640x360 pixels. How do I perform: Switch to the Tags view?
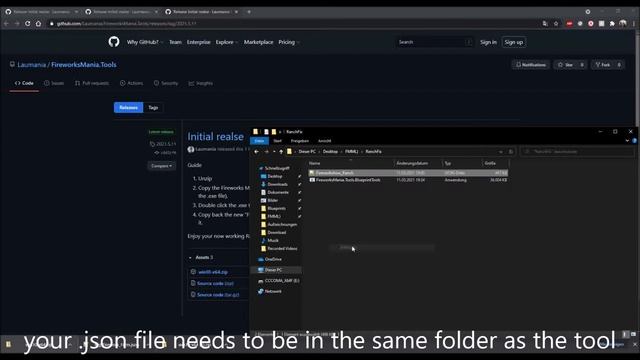pyautogui.click(x=153, y=107)
